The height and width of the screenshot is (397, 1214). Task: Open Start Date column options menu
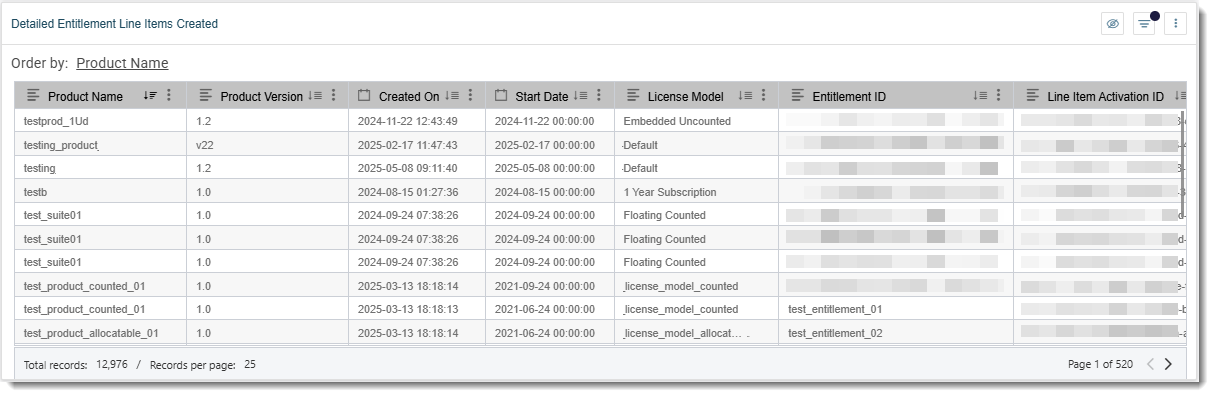[599, 96]
